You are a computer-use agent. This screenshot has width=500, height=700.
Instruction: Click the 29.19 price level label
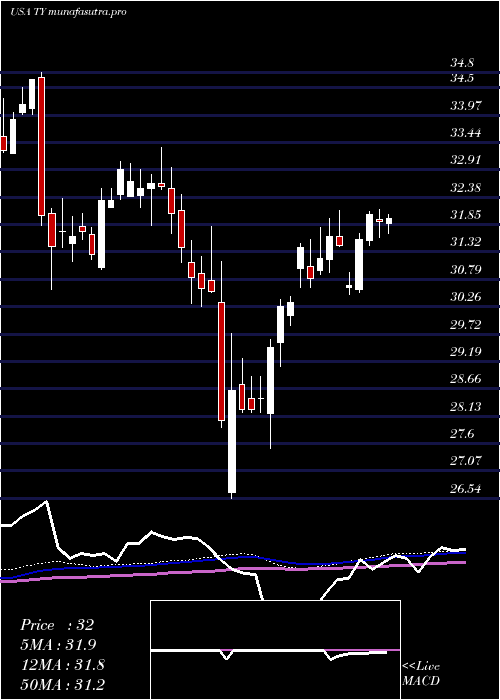click(467, 352)
